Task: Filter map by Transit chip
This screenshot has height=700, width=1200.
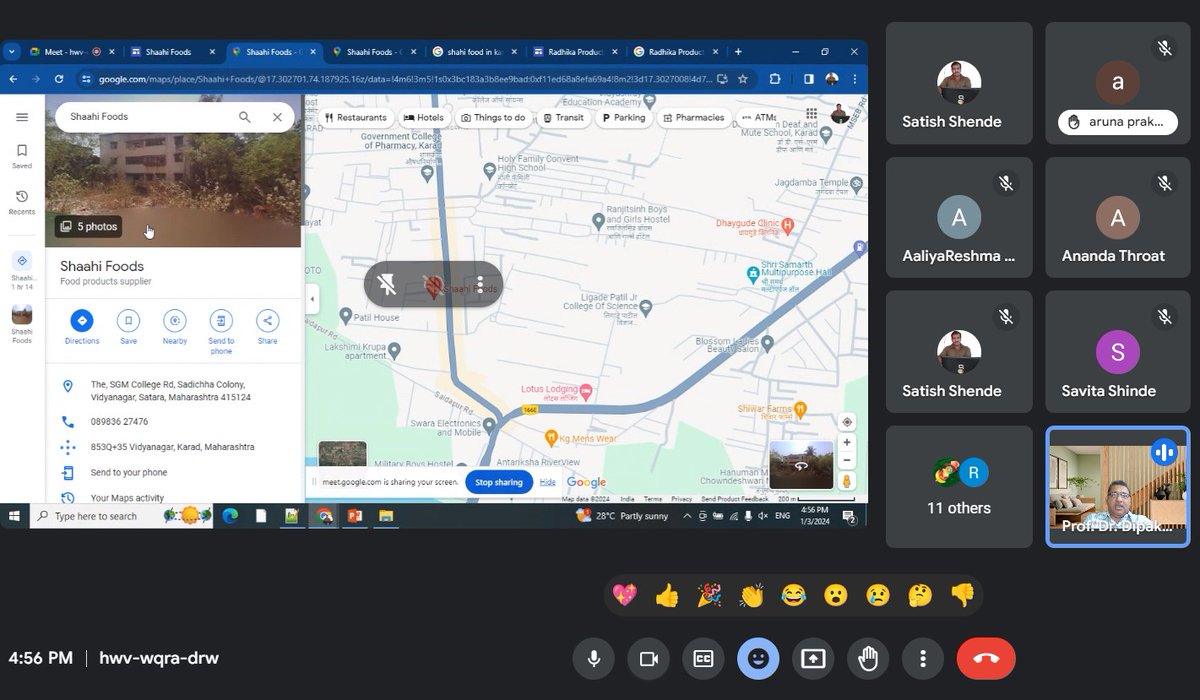Action: click(563, 117)
